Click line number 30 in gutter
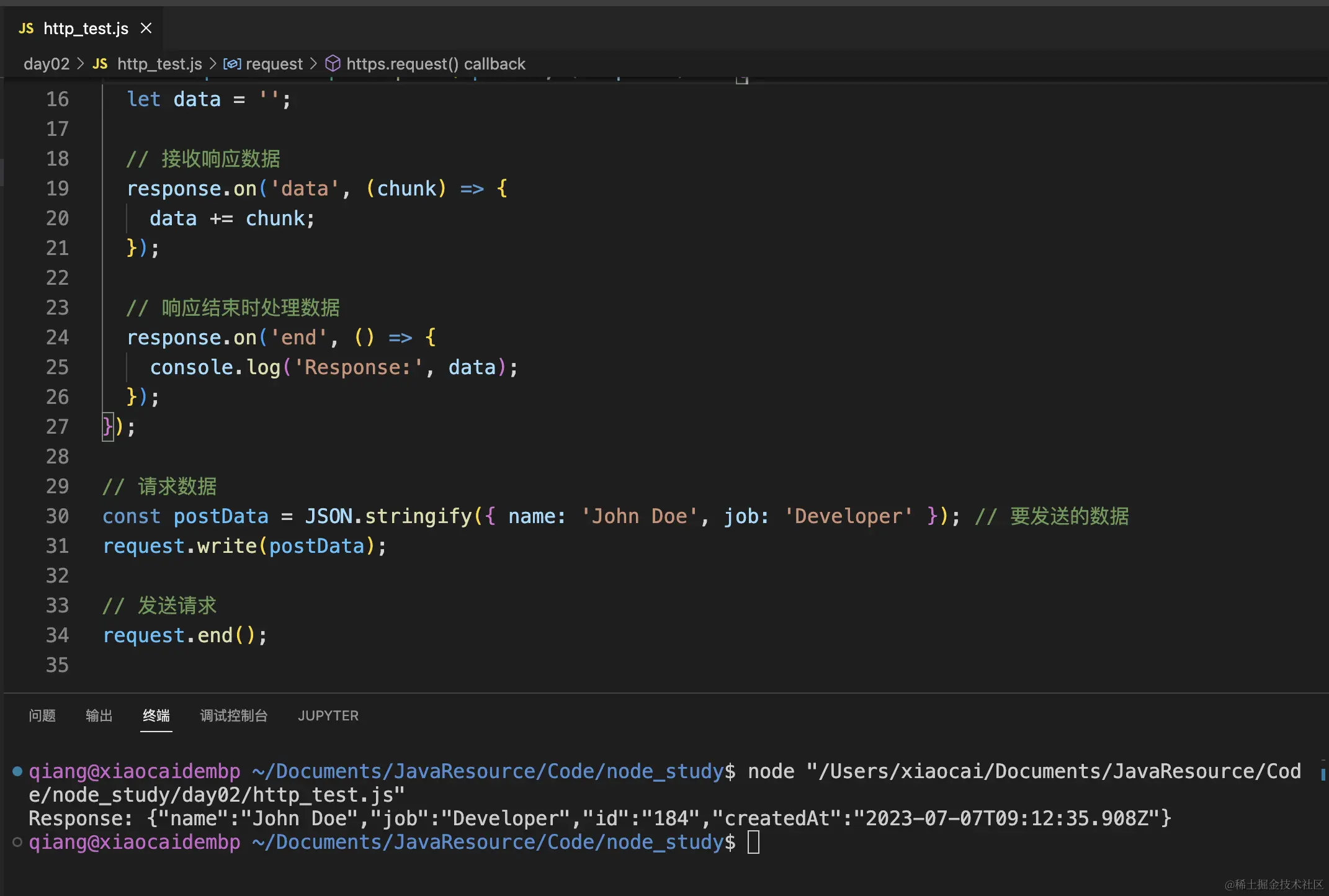The image size is (1329, 896). (57, 516)
